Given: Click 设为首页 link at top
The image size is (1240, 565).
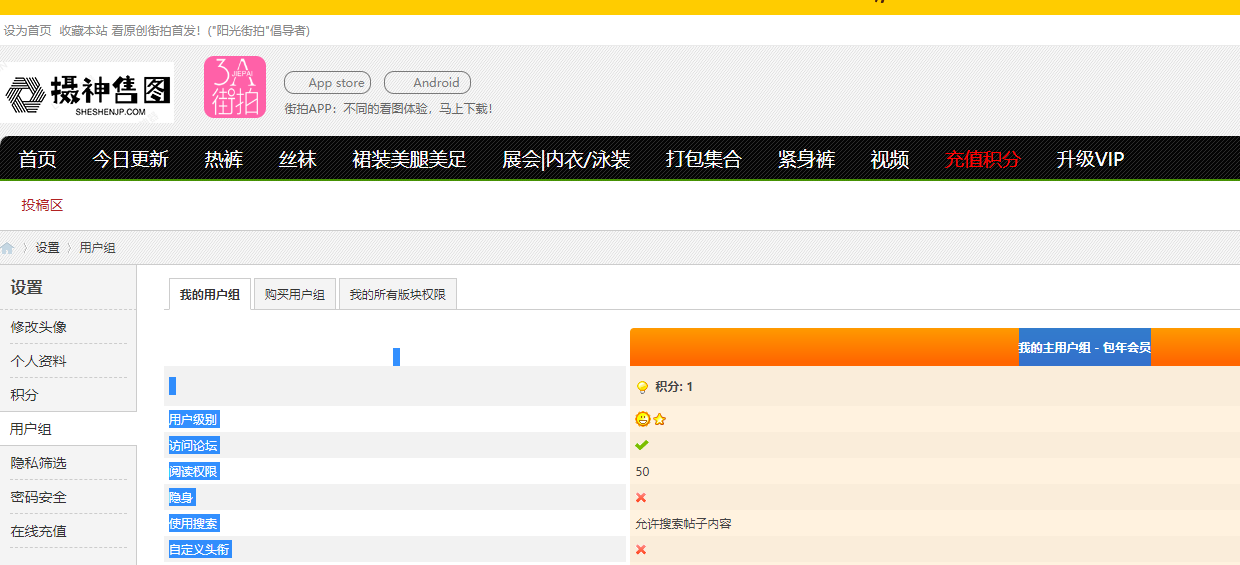Looking at the screenshot, I should coord(28,30).
